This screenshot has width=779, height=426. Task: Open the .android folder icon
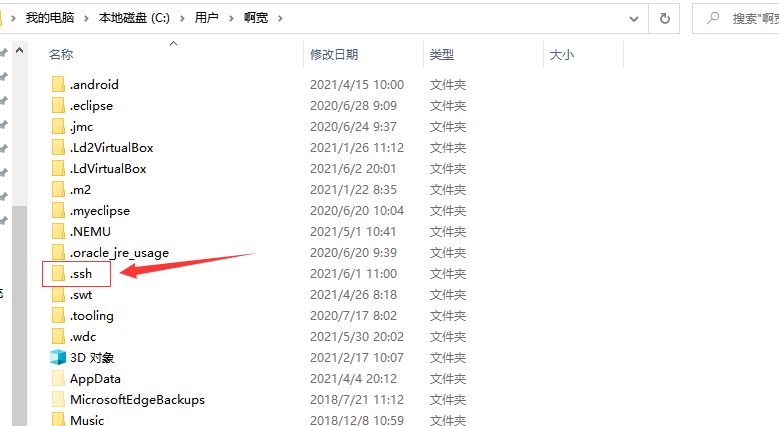tap(58, 85)
